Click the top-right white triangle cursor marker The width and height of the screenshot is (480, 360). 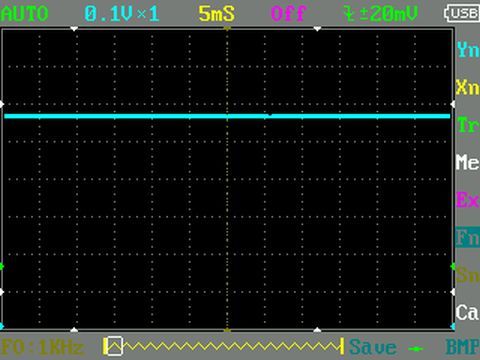(x=317, y=29)
